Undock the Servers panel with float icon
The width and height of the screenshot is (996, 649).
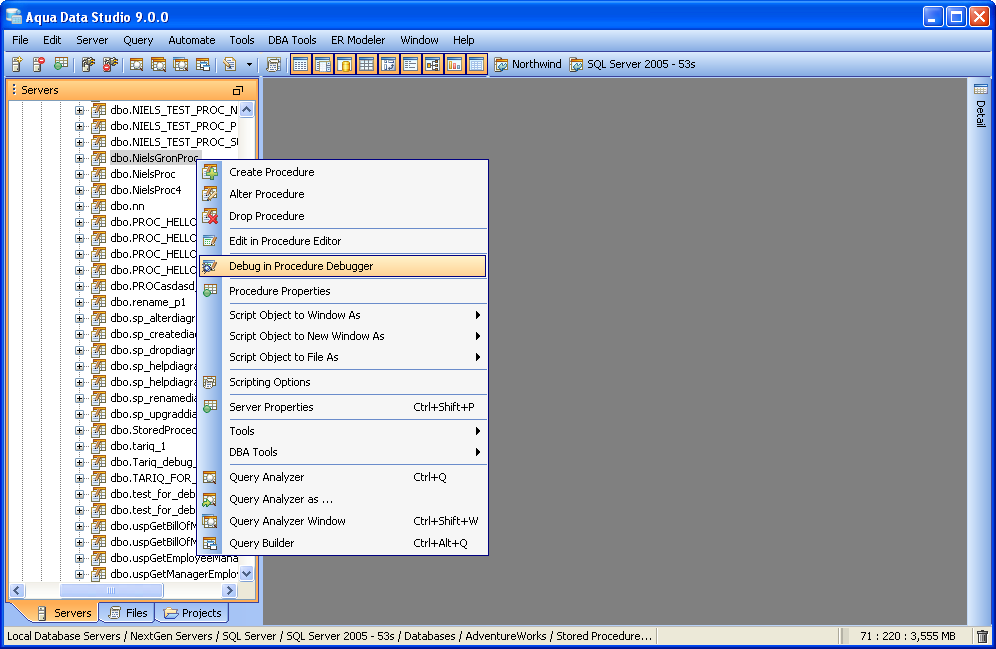point(238,90)
